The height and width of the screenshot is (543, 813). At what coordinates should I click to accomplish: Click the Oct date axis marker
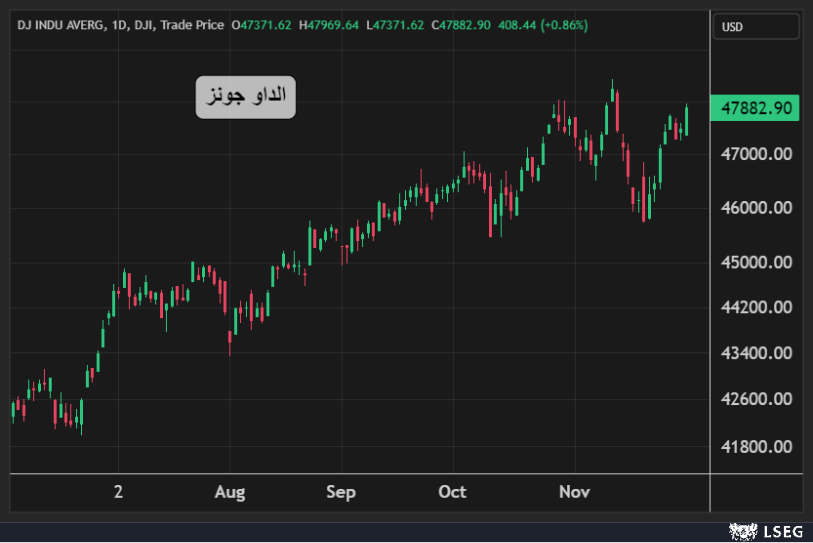[x=453, y=492]
